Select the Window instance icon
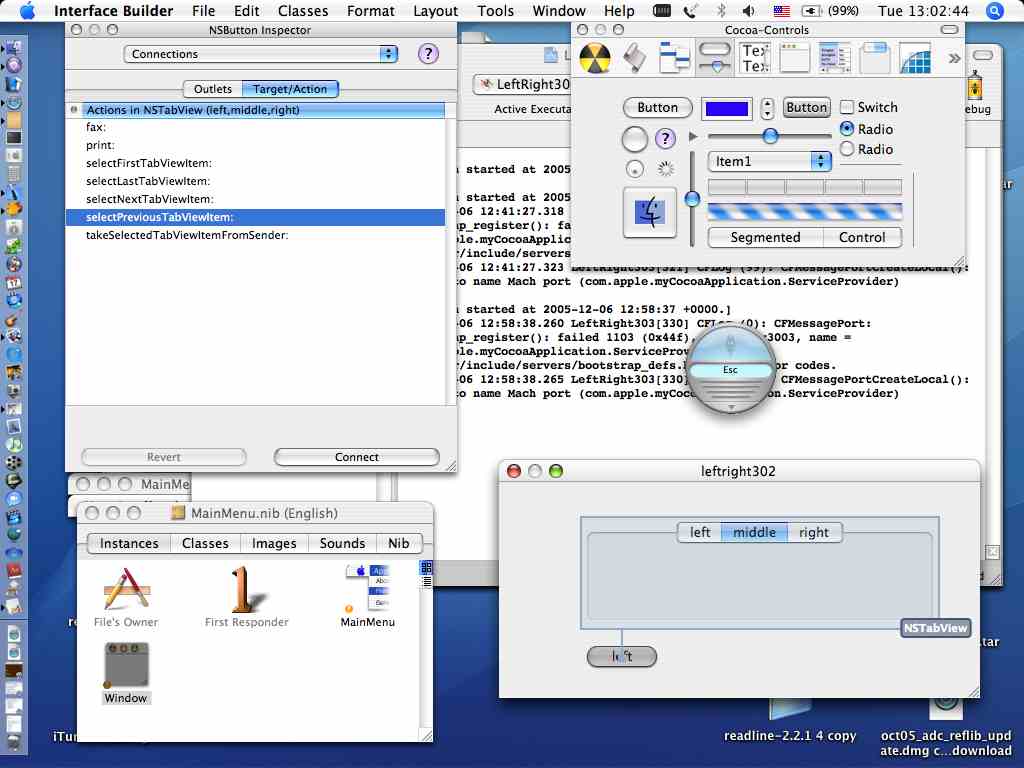This screenshot has height=768, width=1024. 126,673
